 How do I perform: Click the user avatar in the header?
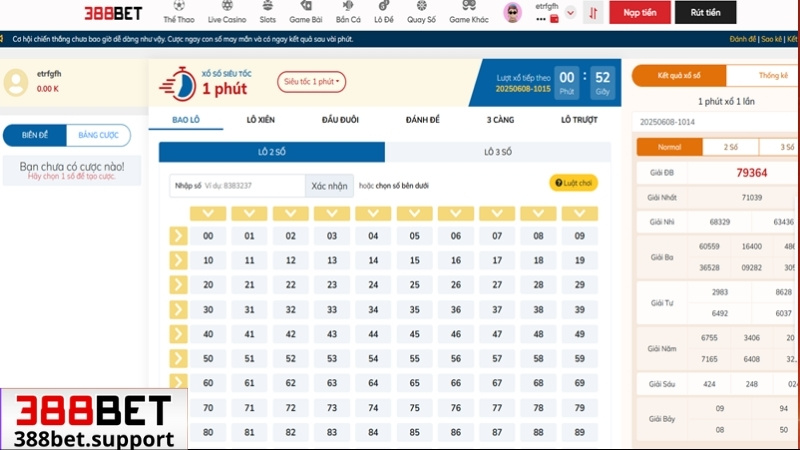512,13
